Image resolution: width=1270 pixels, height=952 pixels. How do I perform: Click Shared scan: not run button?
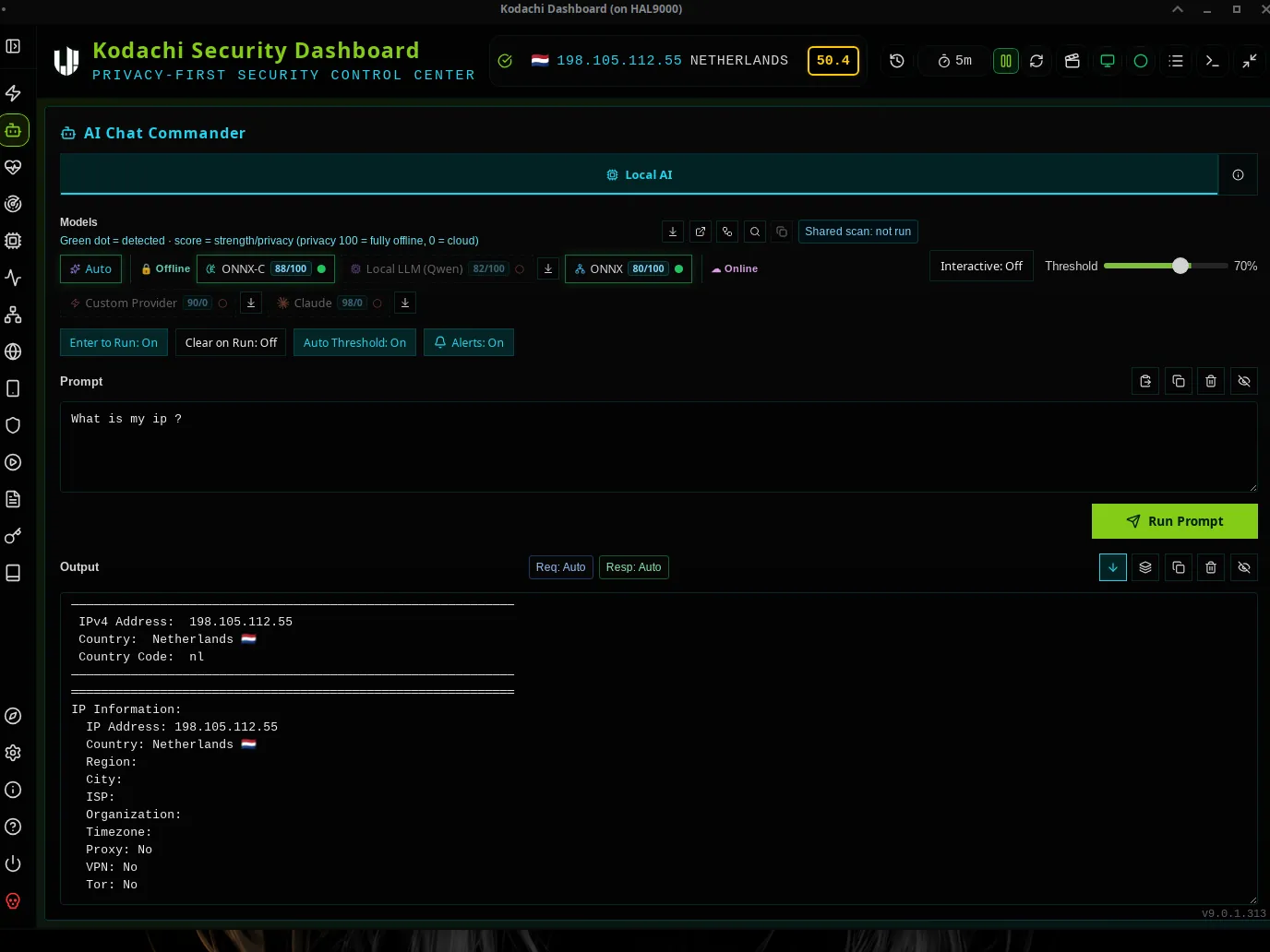858,232
